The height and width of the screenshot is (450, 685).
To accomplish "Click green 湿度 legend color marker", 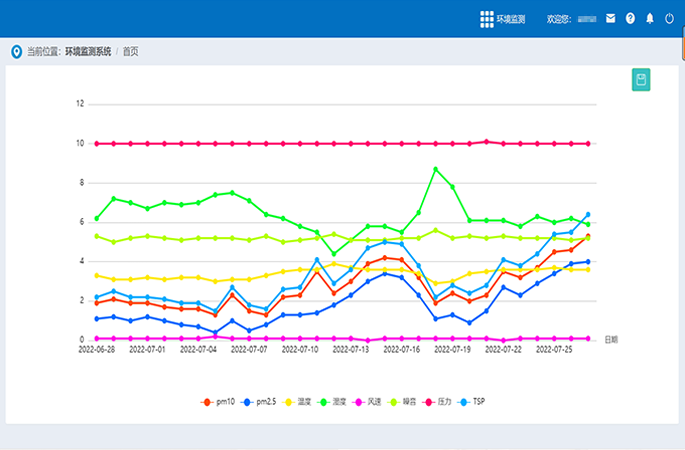I will pos(323,401).
